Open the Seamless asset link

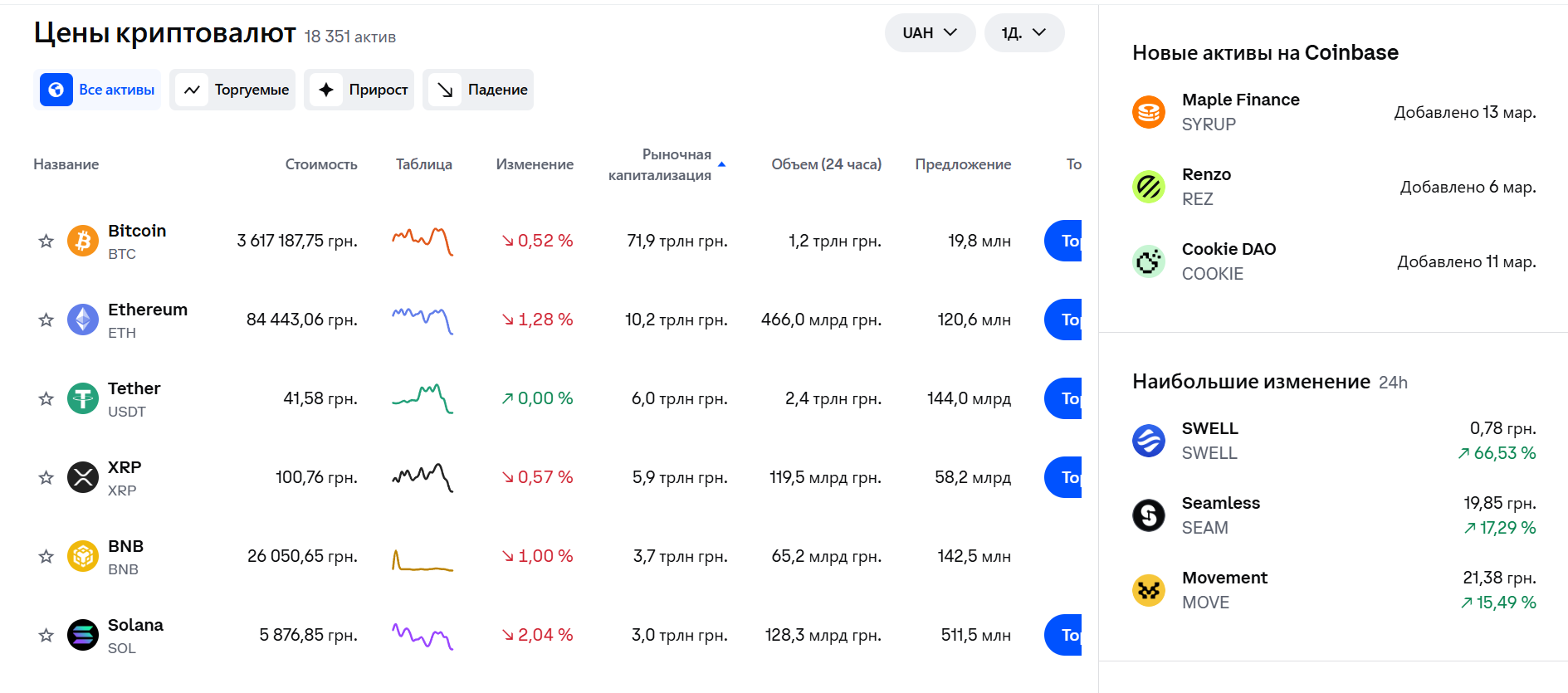tap(1220, 503)
